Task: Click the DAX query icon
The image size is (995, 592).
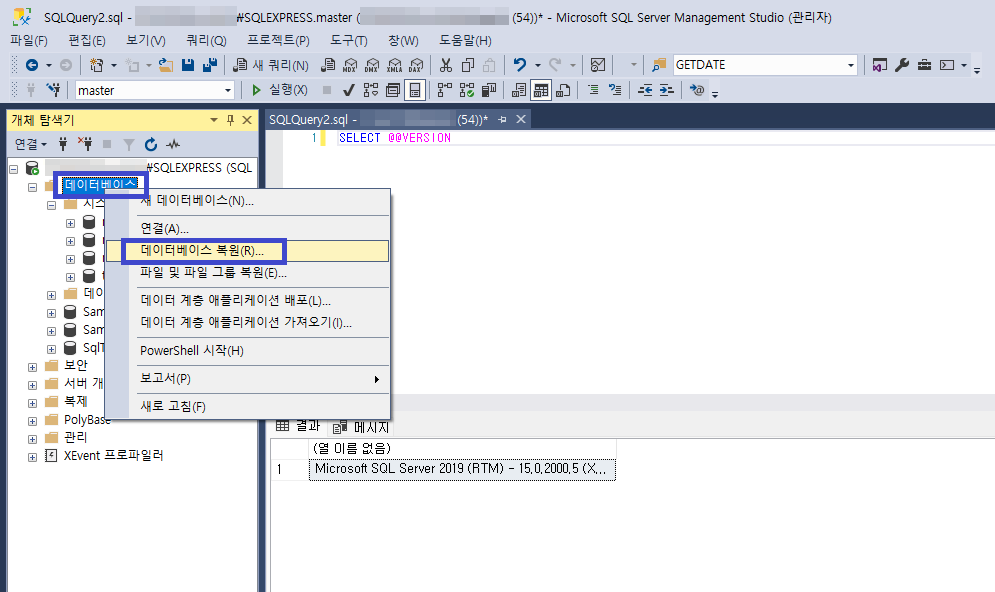Action: pos(416,65)
